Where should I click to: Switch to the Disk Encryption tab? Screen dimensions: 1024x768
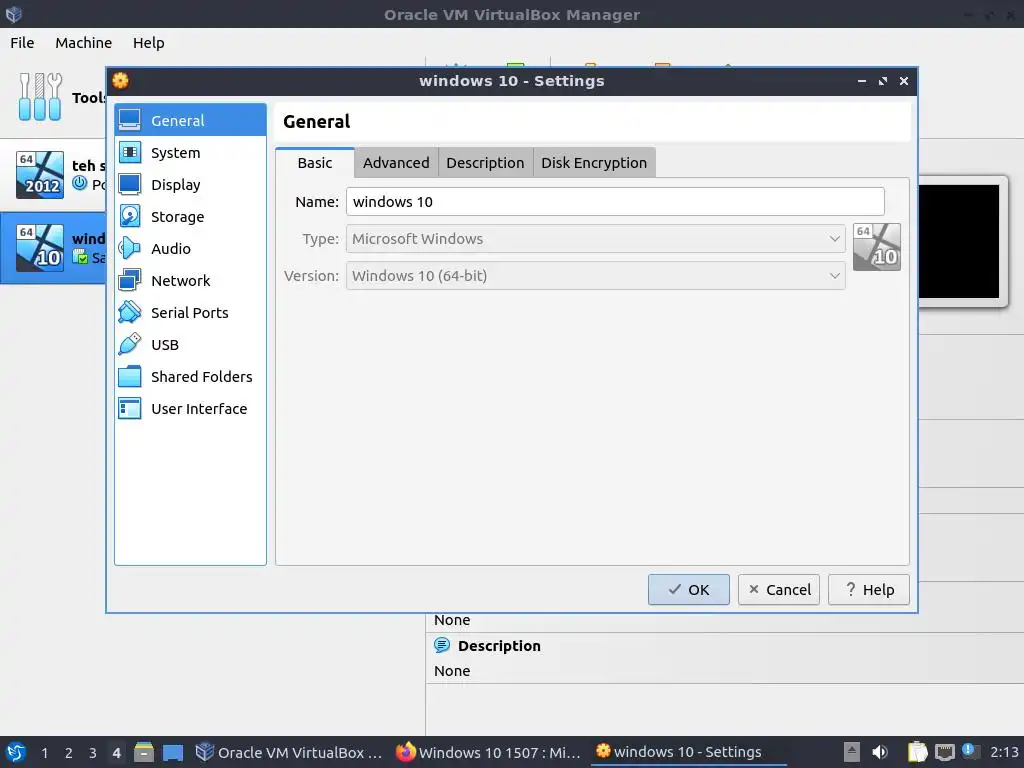click(594, 163)
